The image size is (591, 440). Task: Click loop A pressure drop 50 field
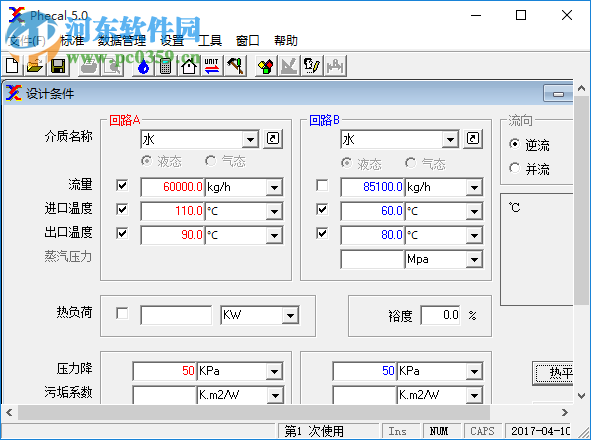pos(165,371)
